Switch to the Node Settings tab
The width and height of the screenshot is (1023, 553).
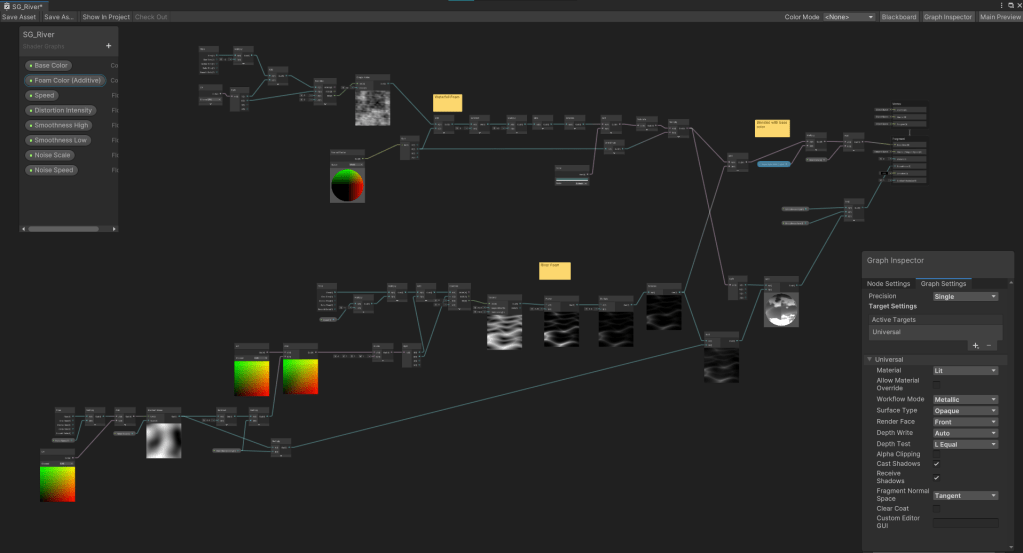click(889, 284)
